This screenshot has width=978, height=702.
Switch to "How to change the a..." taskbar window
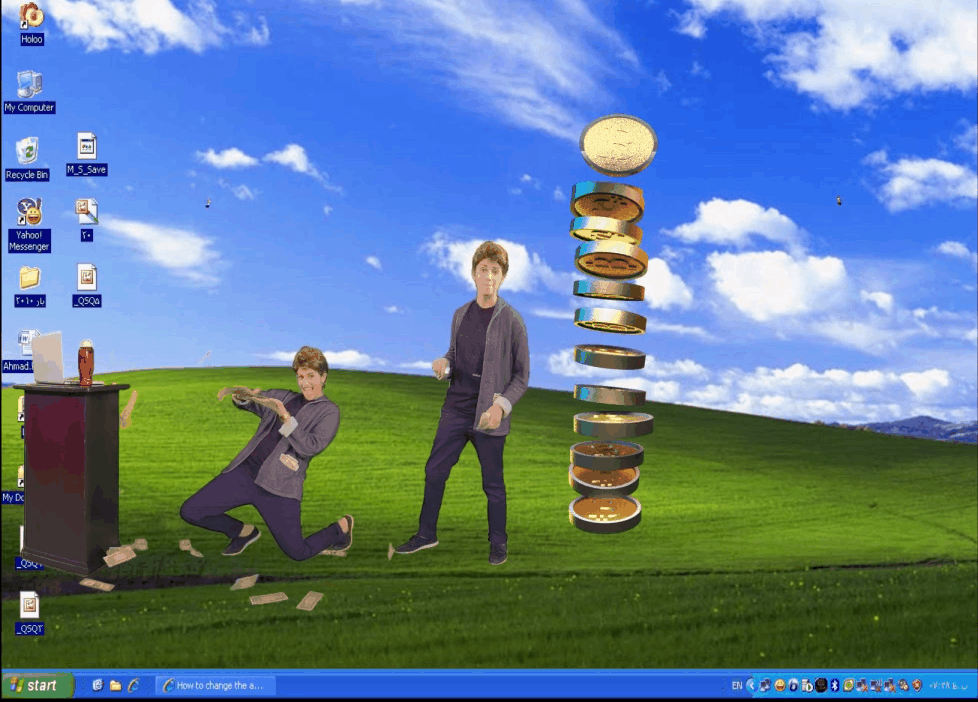pos(214,685)
